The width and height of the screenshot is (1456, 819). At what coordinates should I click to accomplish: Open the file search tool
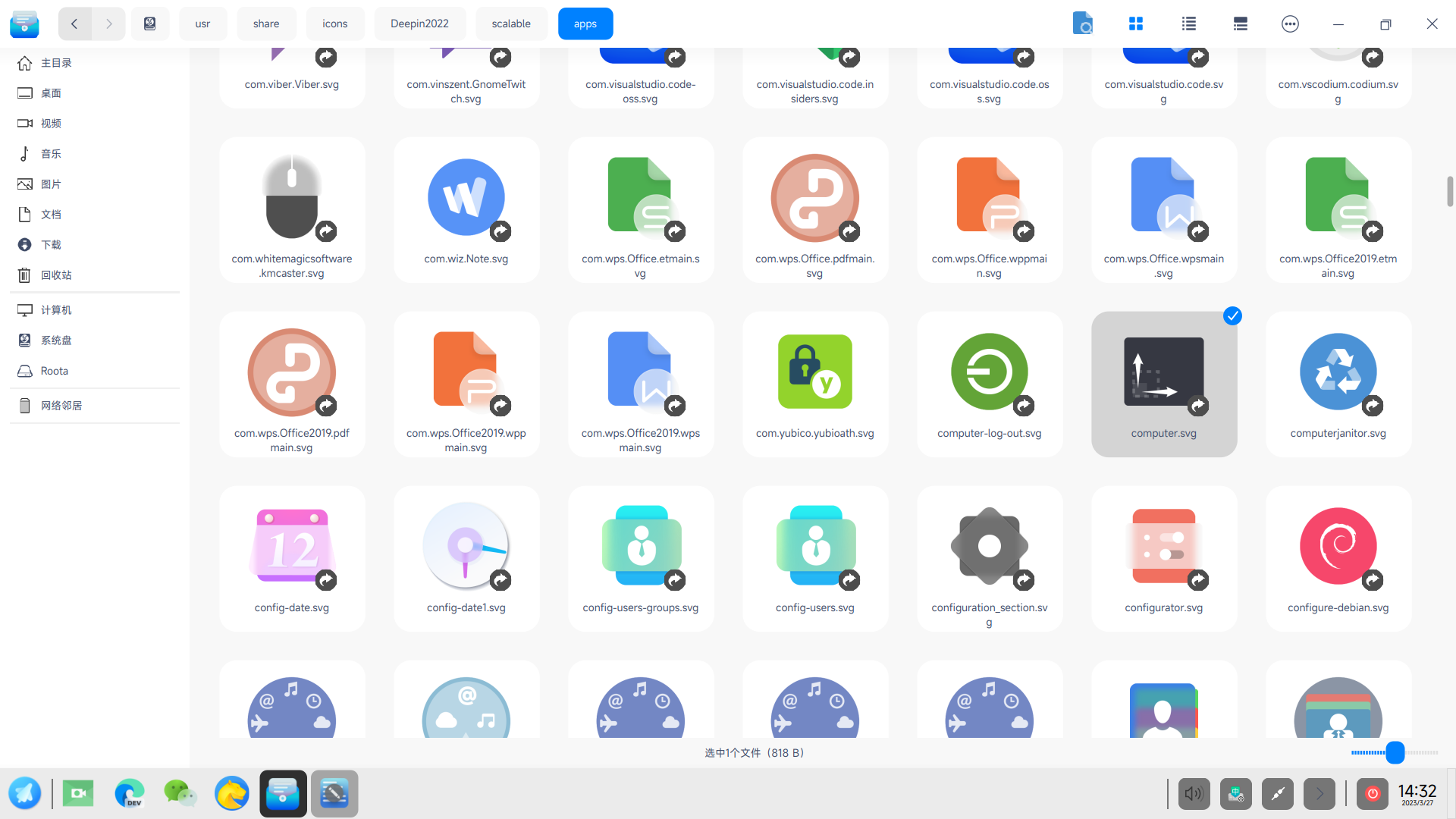(x=1083, y=24)
